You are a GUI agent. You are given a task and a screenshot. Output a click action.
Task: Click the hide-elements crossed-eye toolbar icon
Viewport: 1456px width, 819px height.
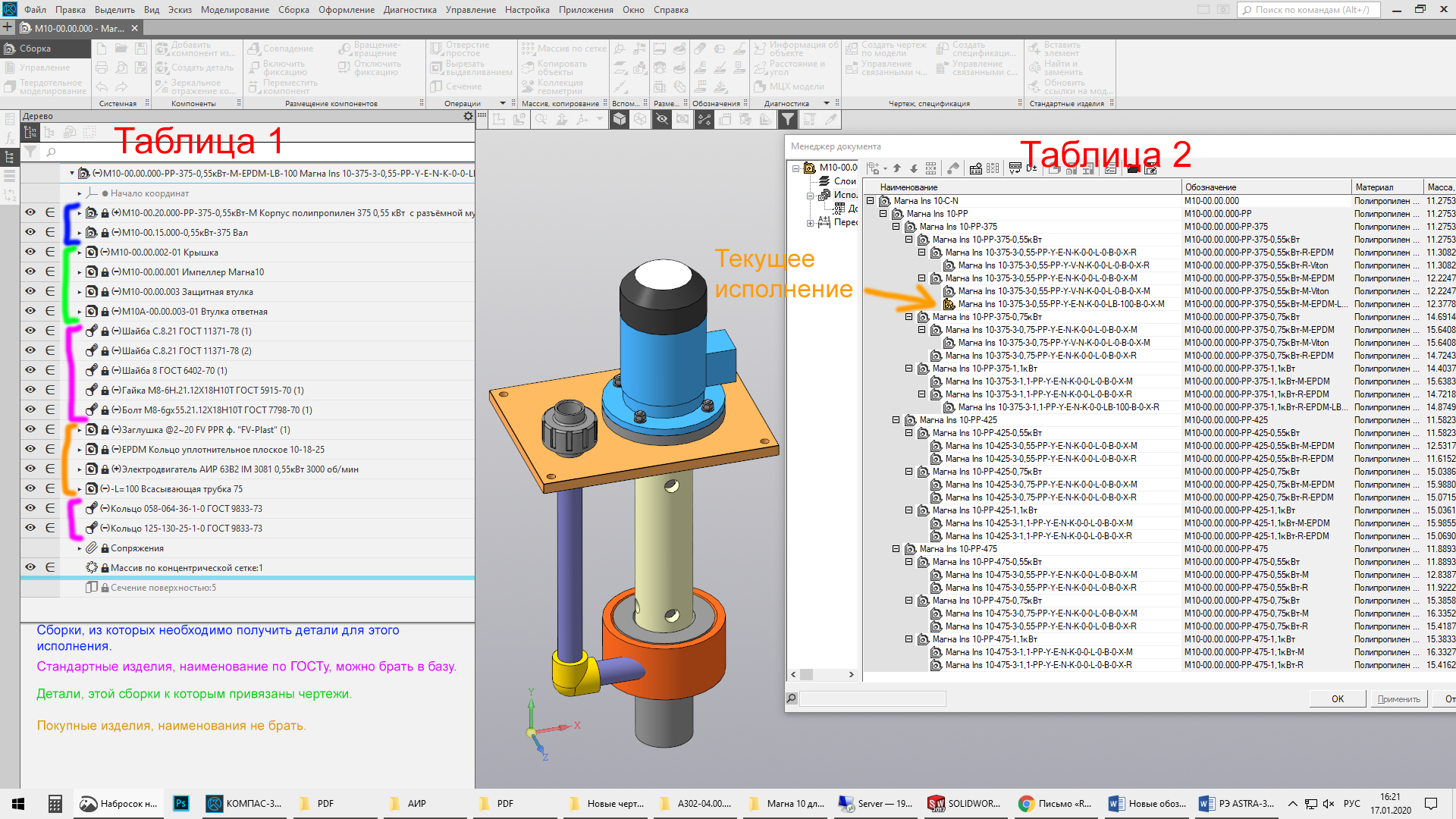click(x=662, y=119)
